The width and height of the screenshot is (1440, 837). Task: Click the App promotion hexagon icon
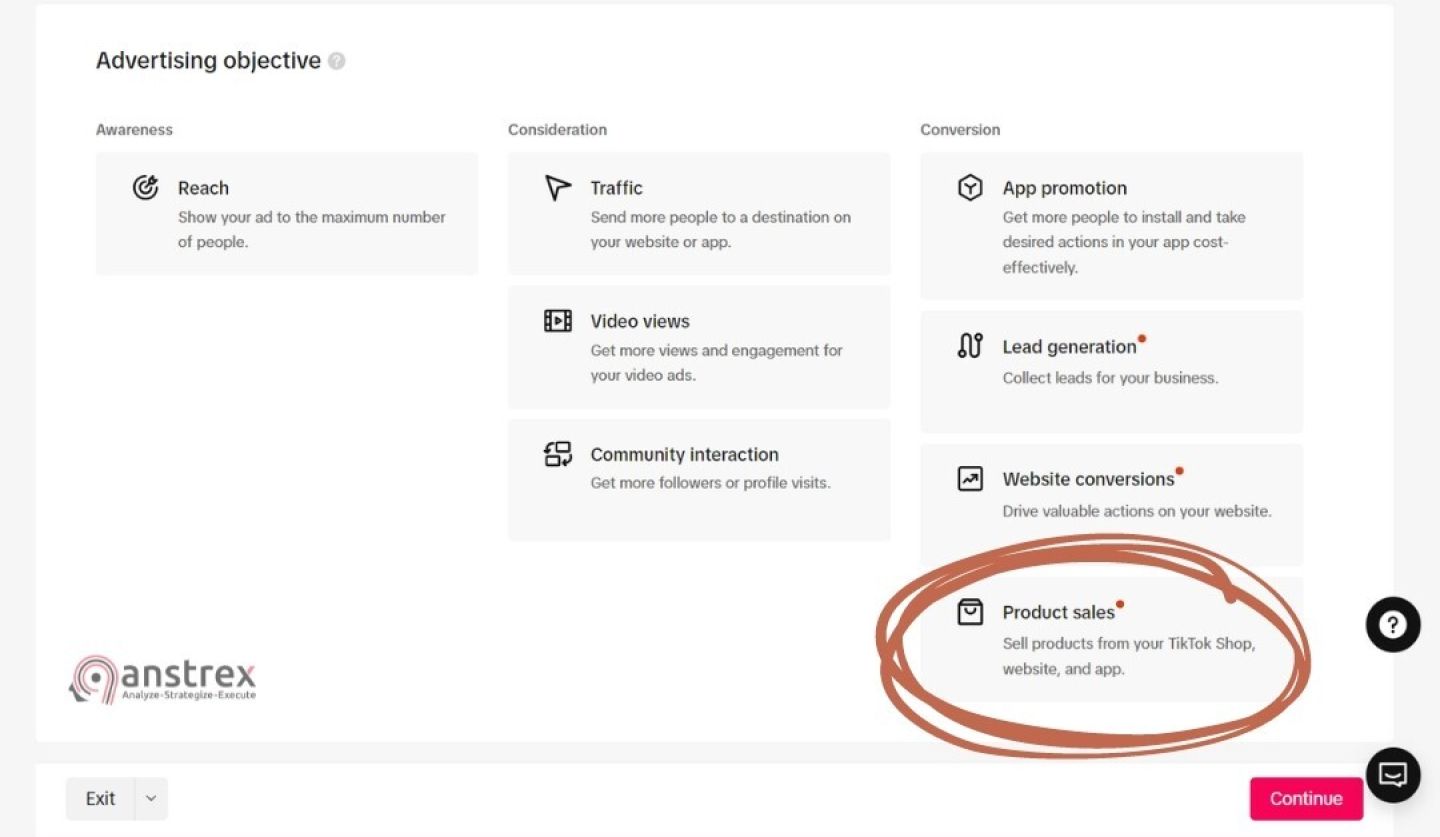(x=970, y=187)
